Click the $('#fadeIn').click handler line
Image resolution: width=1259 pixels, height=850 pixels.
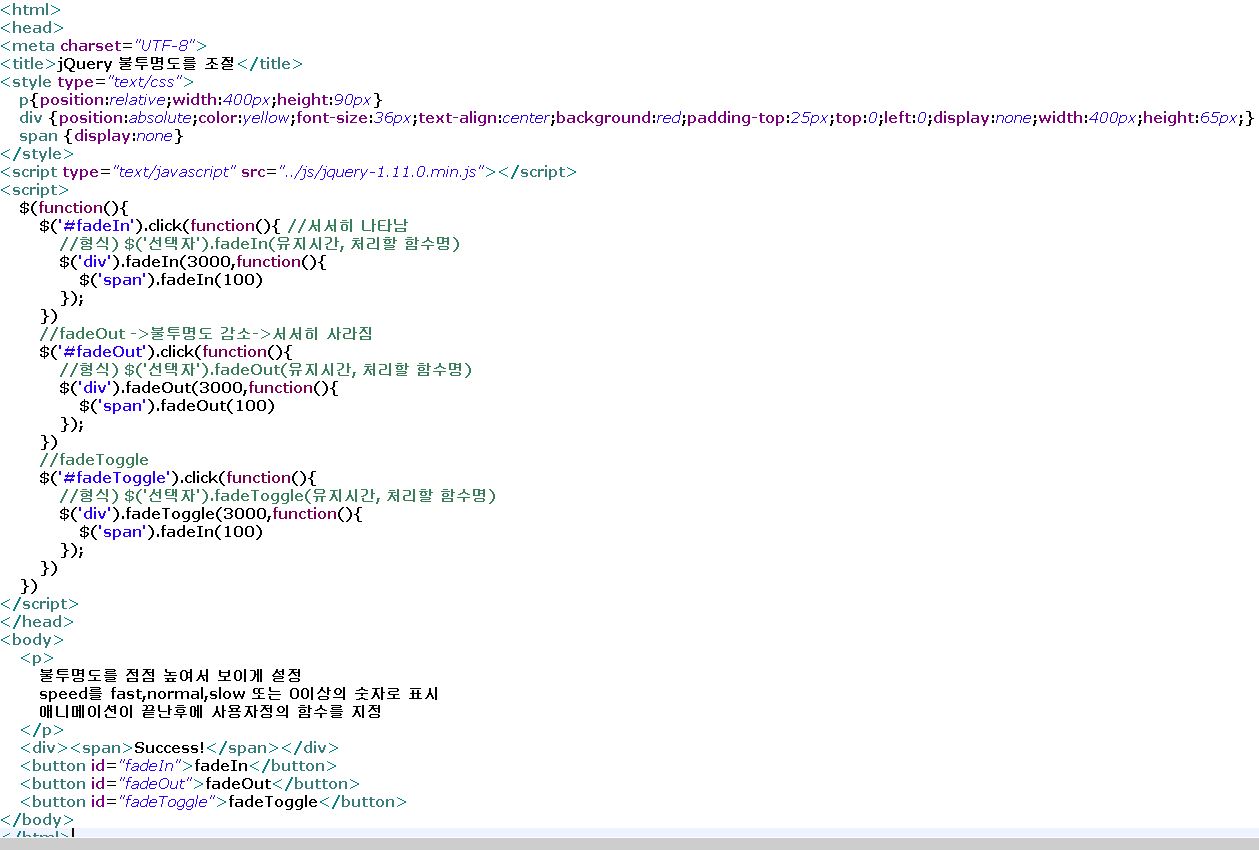162,225
